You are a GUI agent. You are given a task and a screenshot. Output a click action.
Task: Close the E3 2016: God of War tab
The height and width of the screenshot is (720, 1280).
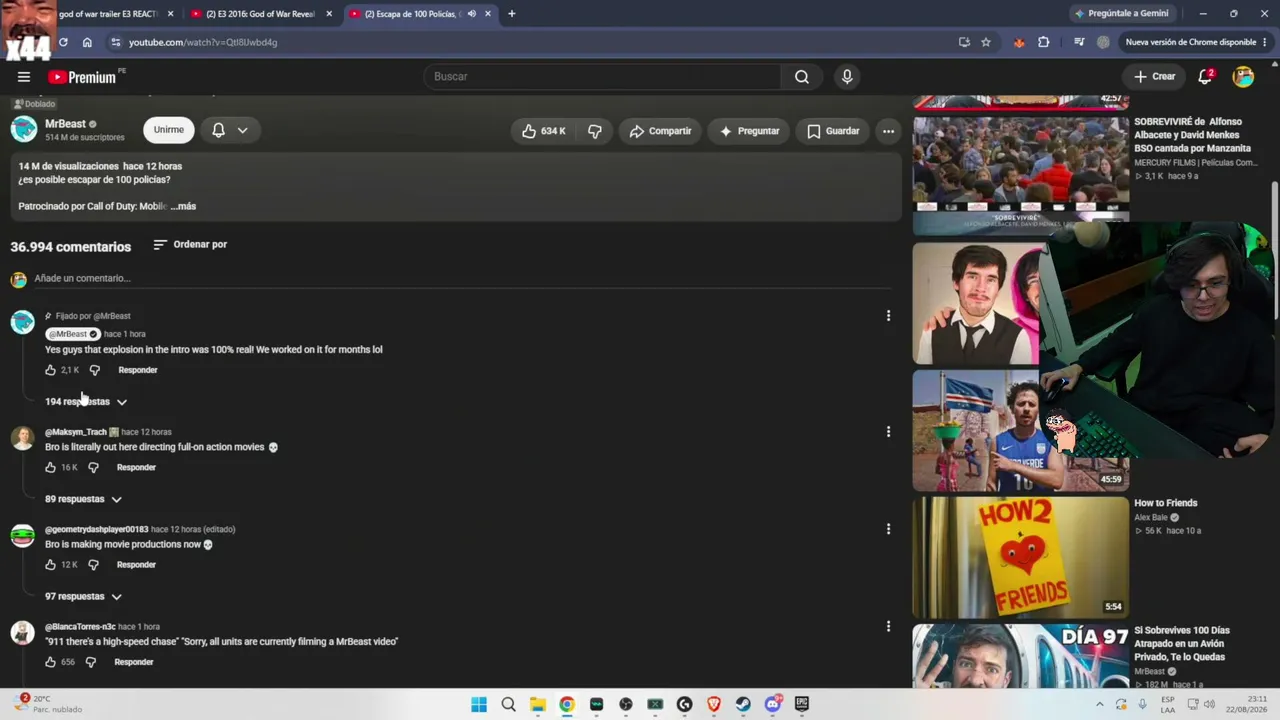click(x=328, y=14)
